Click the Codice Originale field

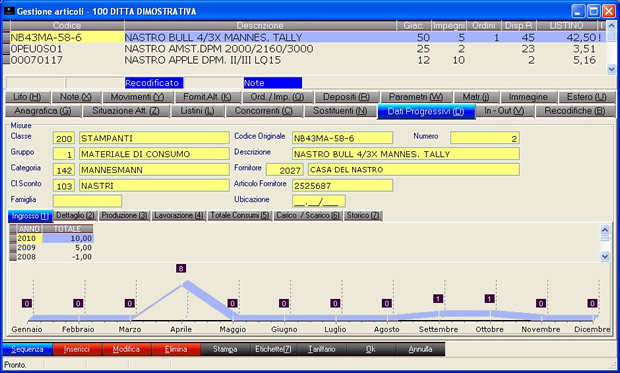(342, 138)
